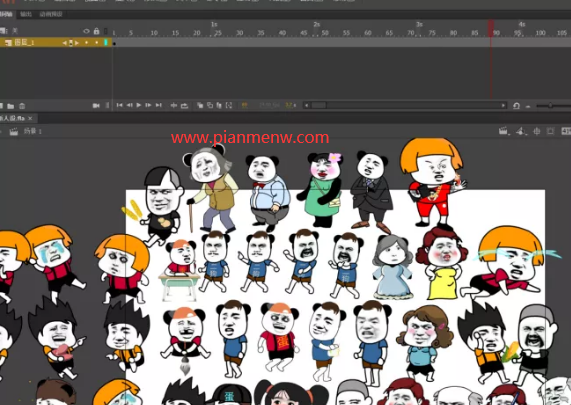This screenshot has height=405, width=571.
Task: Click the timeline horizontal scrollbar thumb
Action: 319,105
